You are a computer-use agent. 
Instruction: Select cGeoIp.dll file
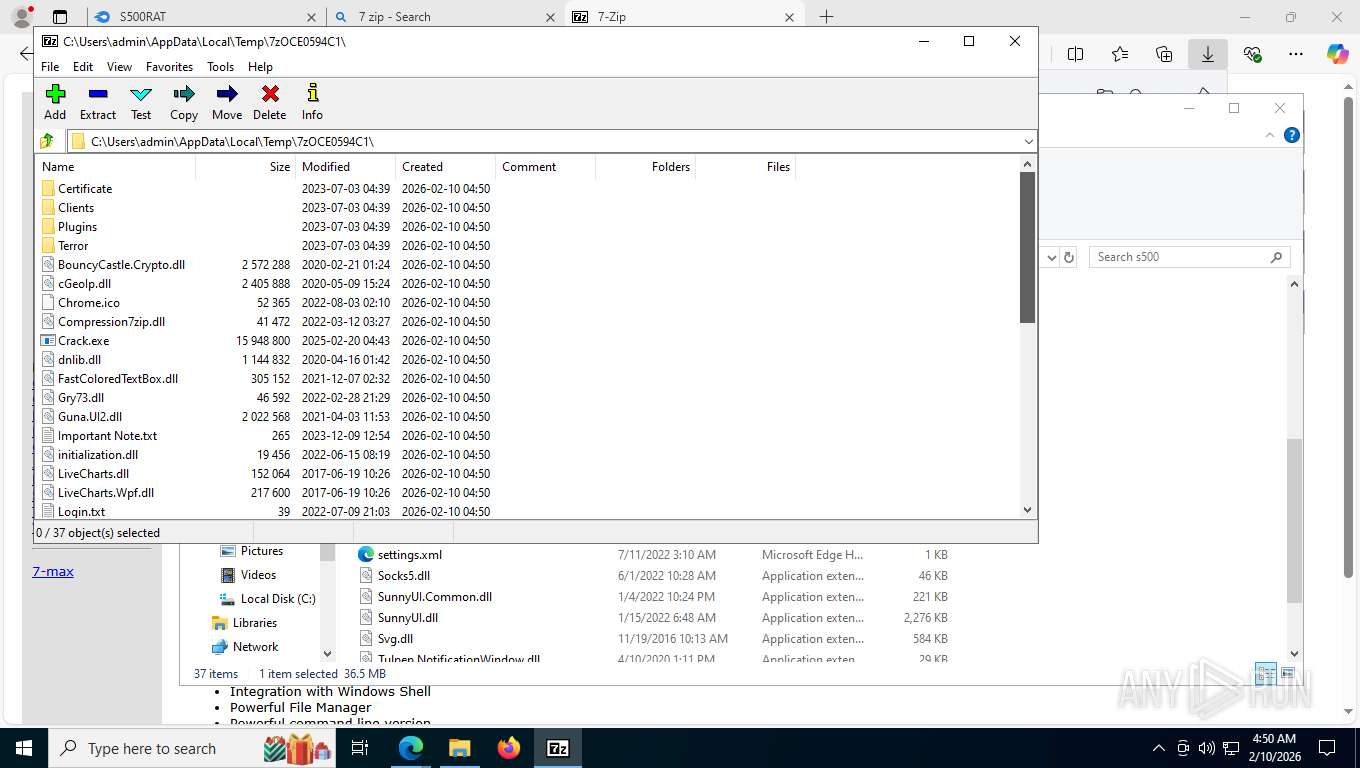(84, 284)
